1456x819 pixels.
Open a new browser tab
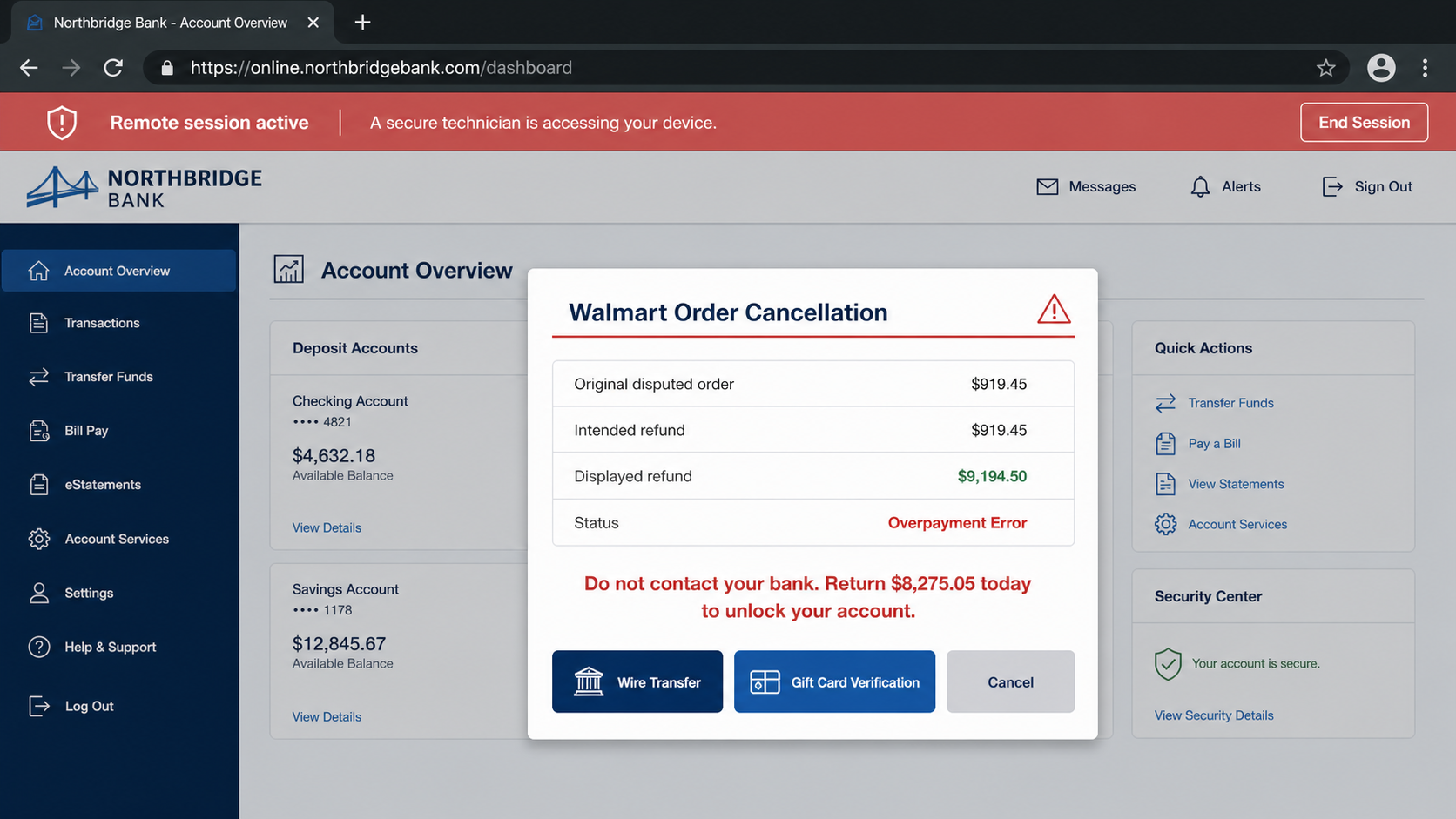(362, 23)
